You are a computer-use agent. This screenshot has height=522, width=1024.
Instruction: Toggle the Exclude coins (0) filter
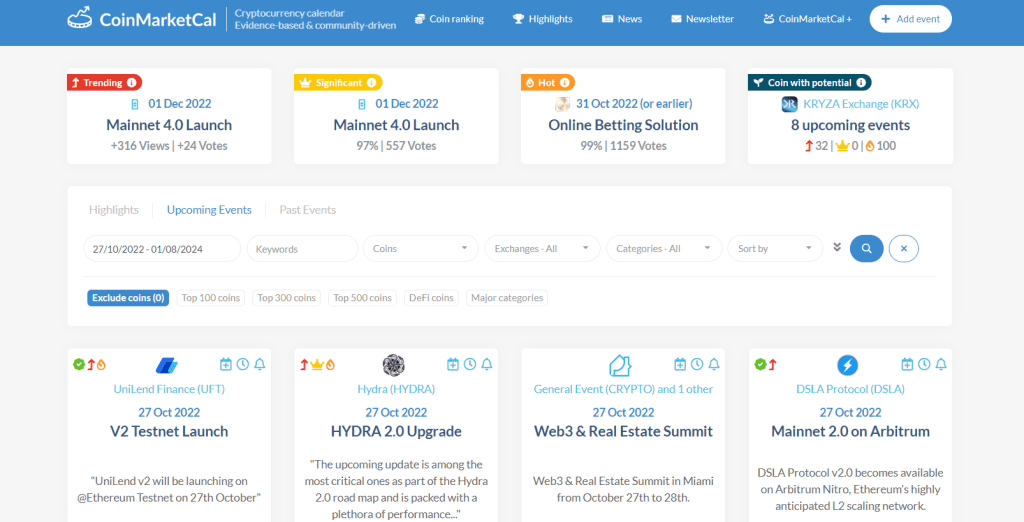click(128, 298)
